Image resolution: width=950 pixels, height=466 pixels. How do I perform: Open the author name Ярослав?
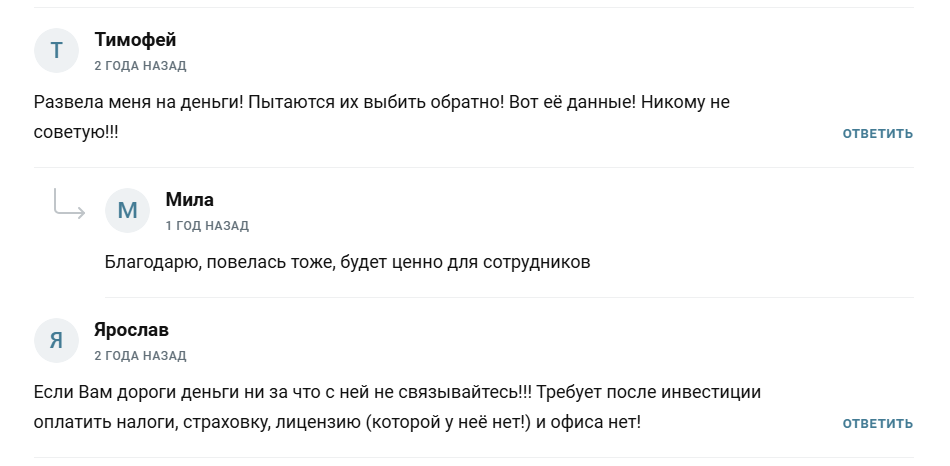132,330
